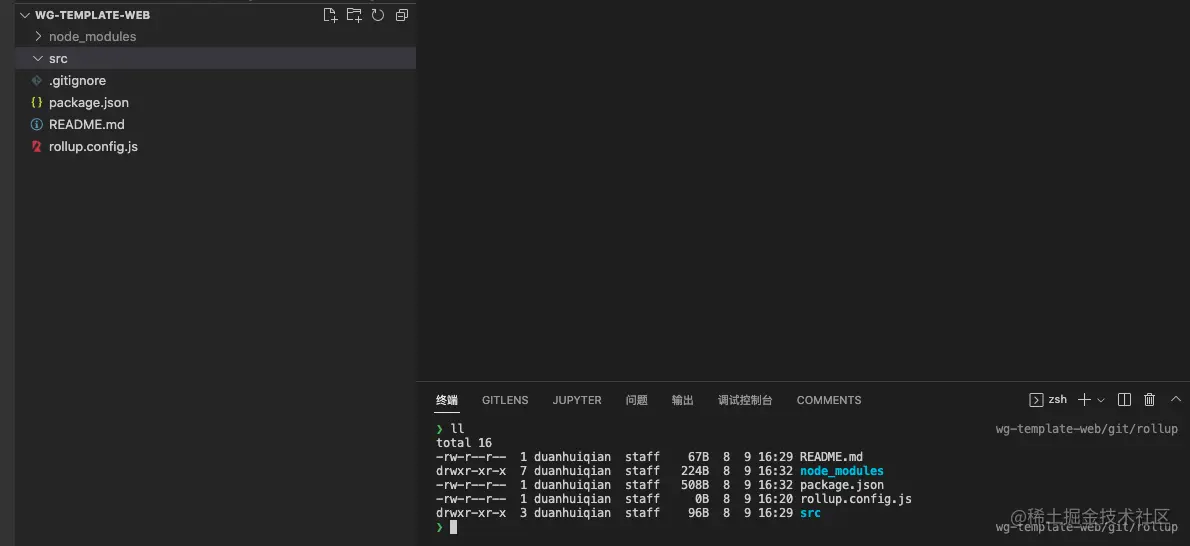Click rollup.config.js in terminal output
The height and width of the screenshot is (546, 1190).
click(855, 499)
